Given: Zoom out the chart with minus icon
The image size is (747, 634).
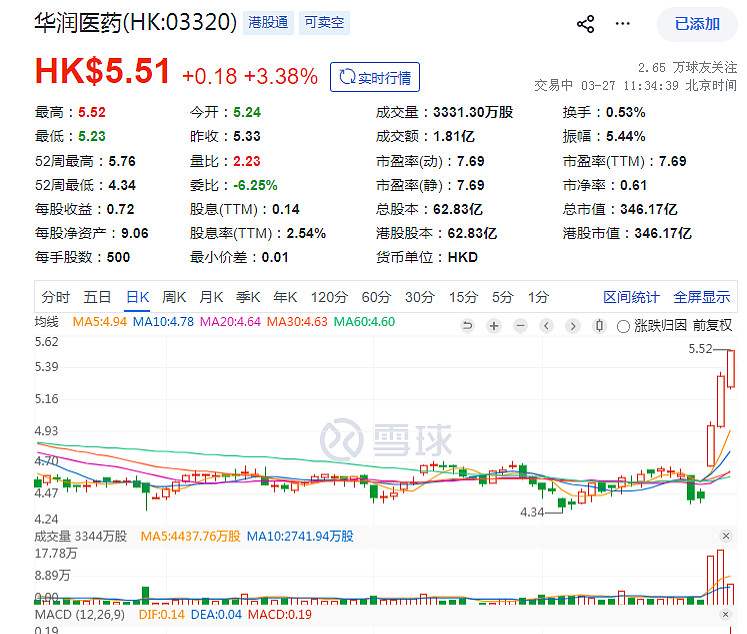Looking at the screenshot, I should (521, 326).
